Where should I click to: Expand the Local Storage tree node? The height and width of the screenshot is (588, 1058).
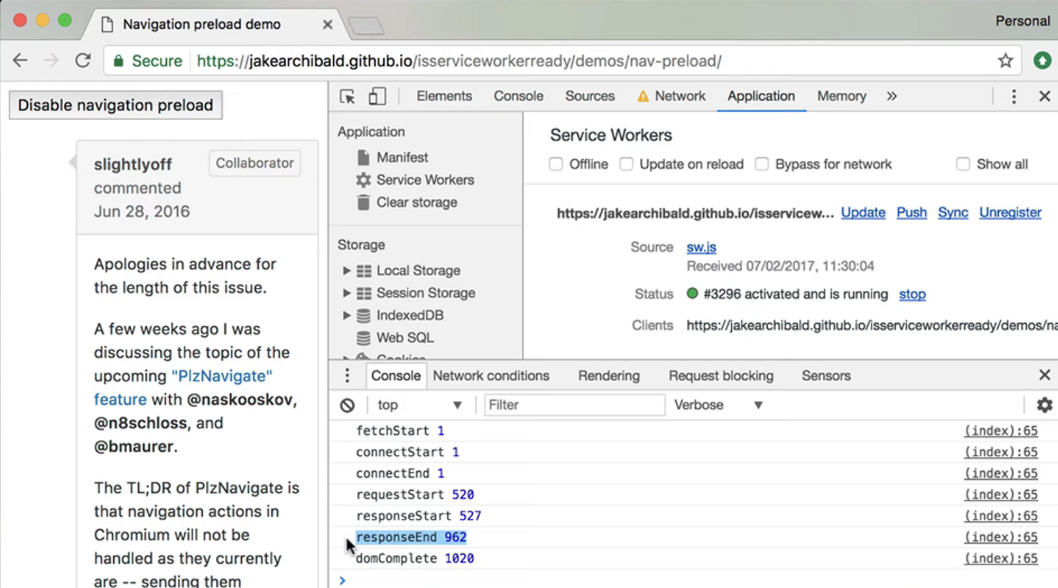point(346,271)
